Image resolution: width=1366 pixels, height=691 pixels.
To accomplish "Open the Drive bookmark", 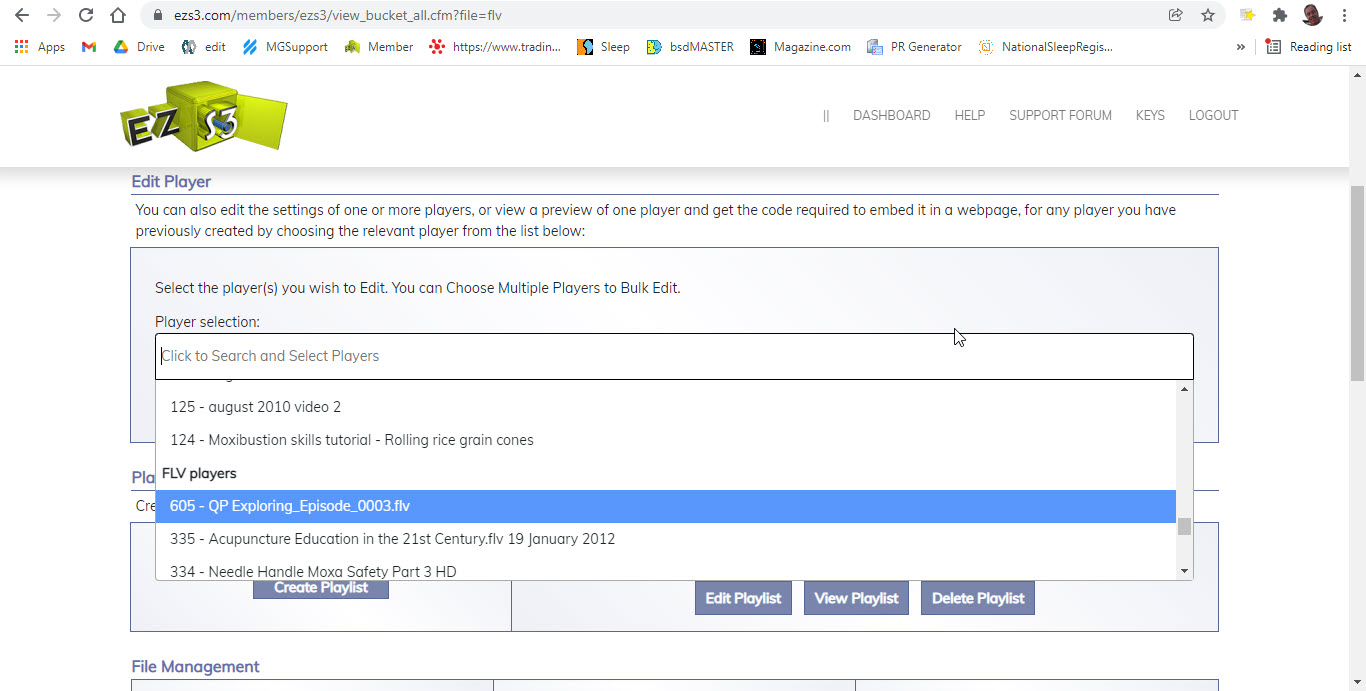I will pyautogui.click(x=138, y=47).
